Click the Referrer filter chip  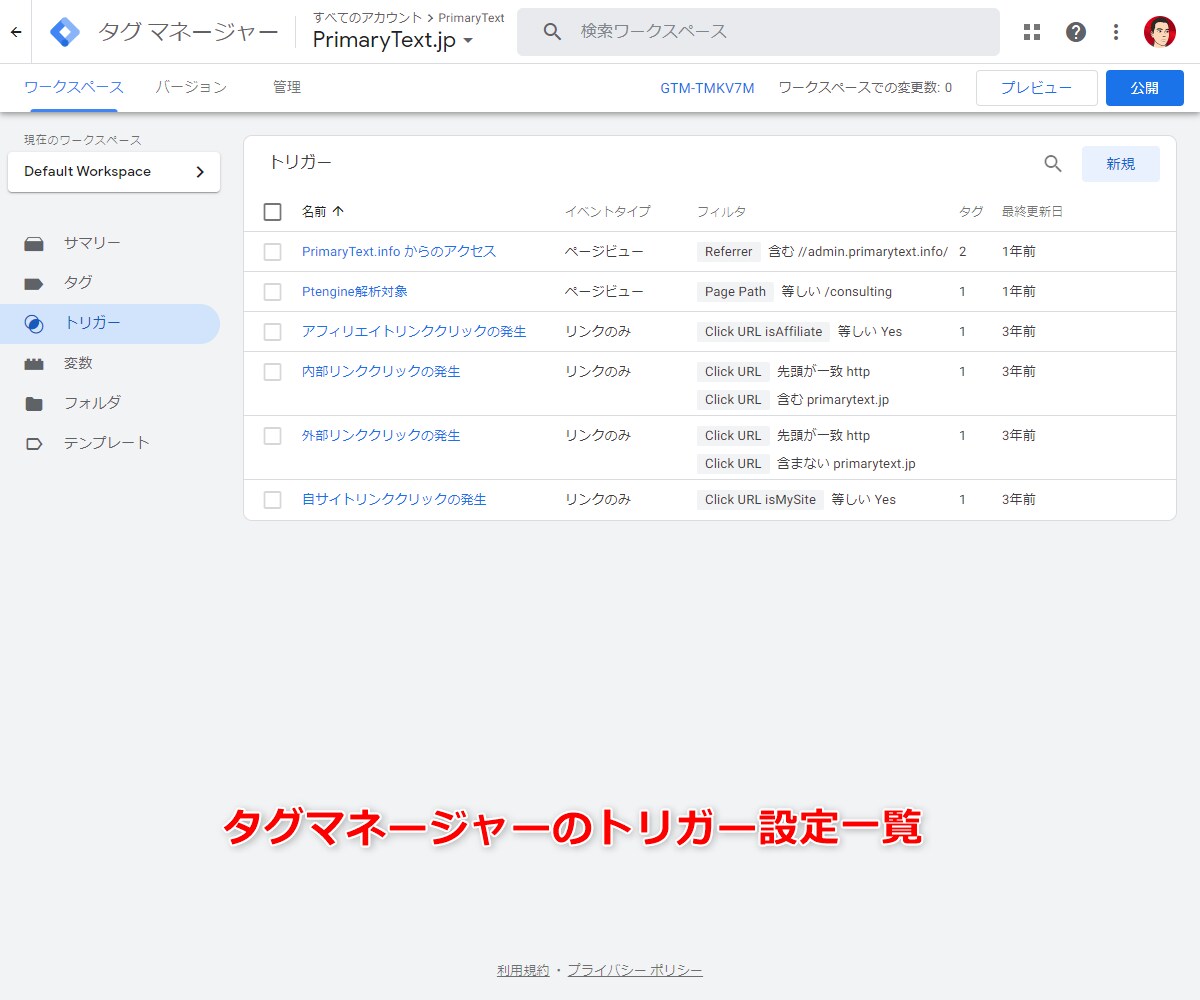point(729,252)
